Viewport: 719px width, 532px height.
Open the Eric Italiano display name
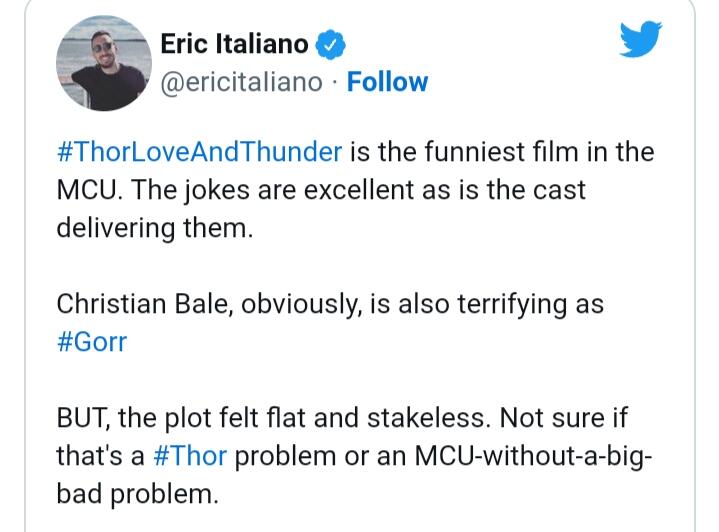pyautogui.click(x=234, y=44)
